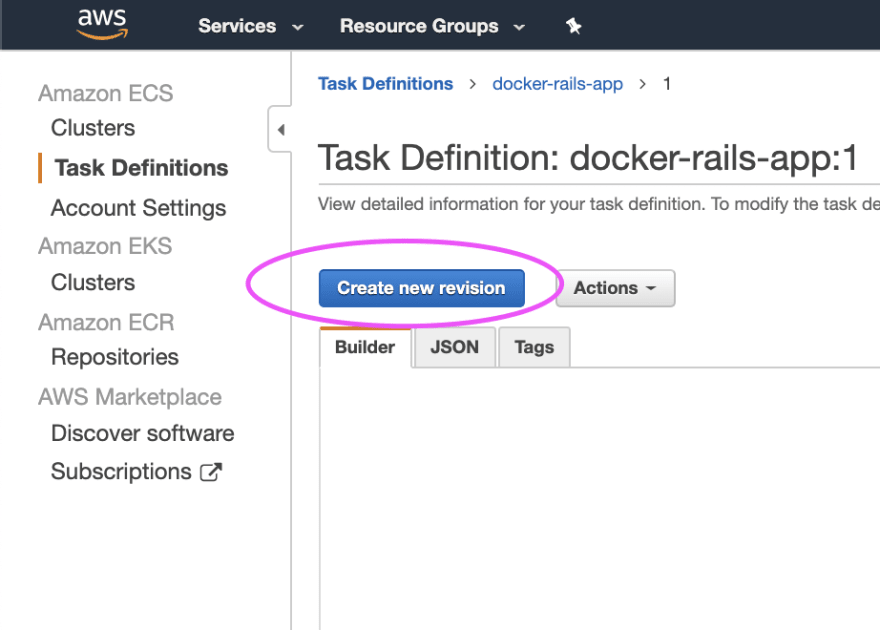880x630 pixels.
Task: Click the AWS Marketplace section heading
Action: (130, 397)
